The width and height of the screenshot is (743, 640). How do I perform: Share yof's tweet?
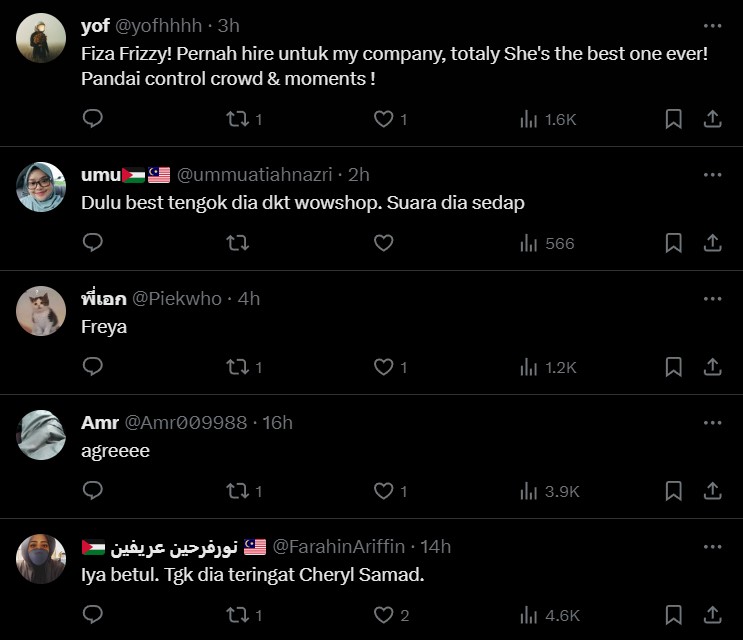(x=713, y=119)
